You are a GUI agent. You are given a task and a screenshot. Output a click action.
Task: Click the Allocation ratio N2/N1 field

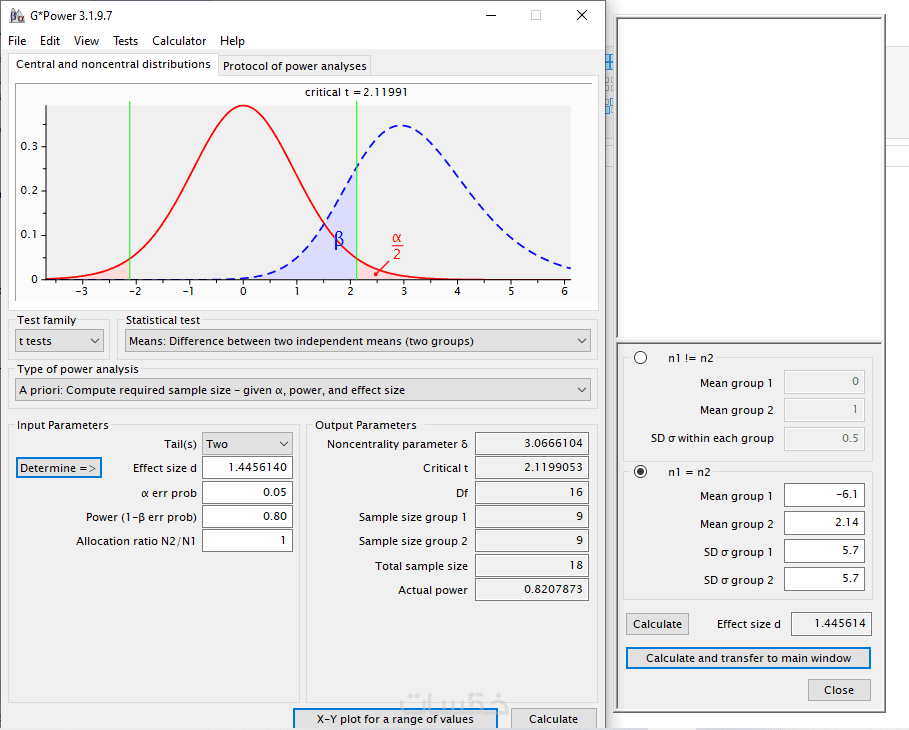click(x=247, y=541)
